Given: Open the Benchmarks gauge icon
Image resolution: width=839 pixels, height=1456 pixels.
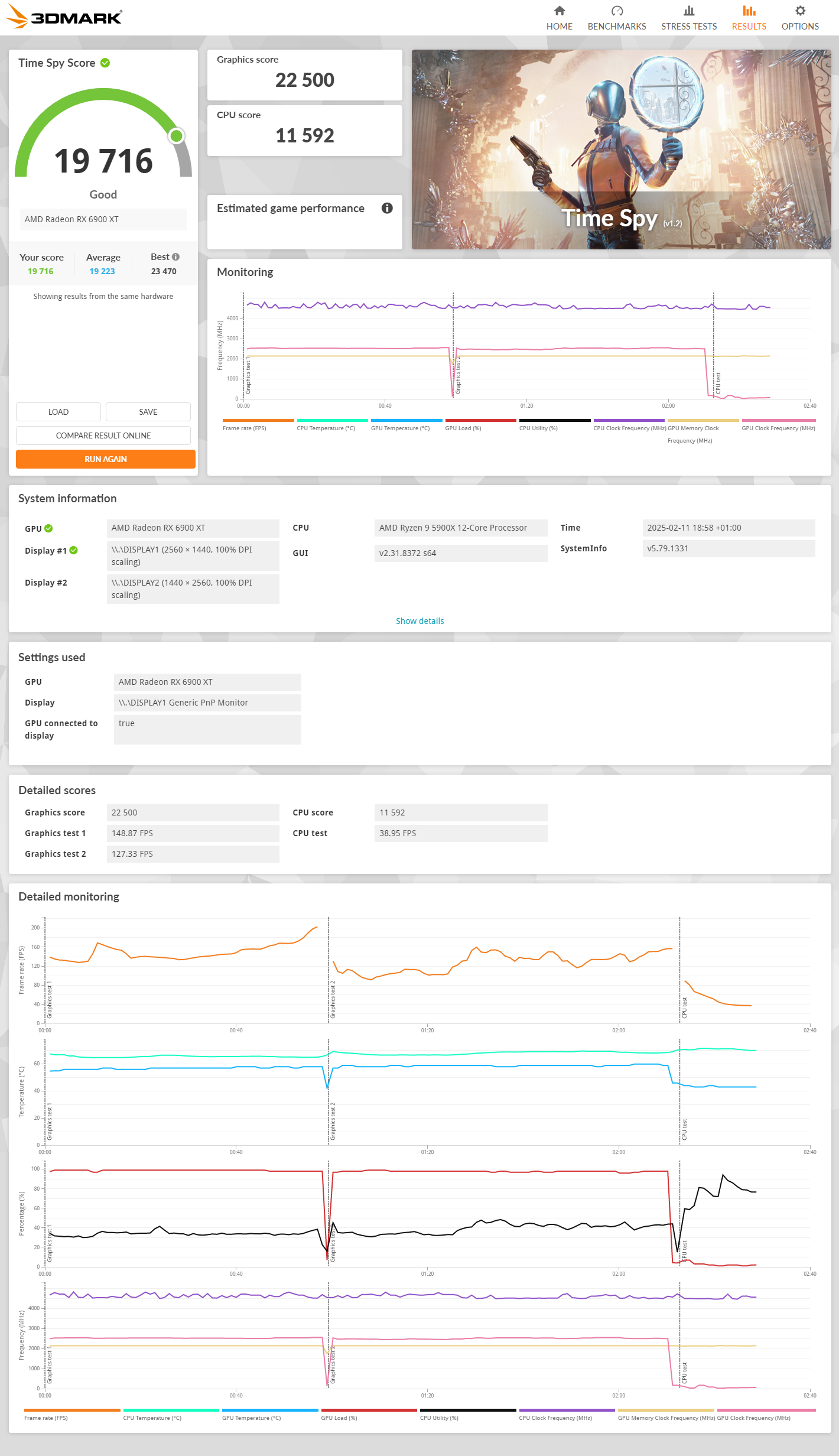Looking at the screenshot, I should coord(617,11).
